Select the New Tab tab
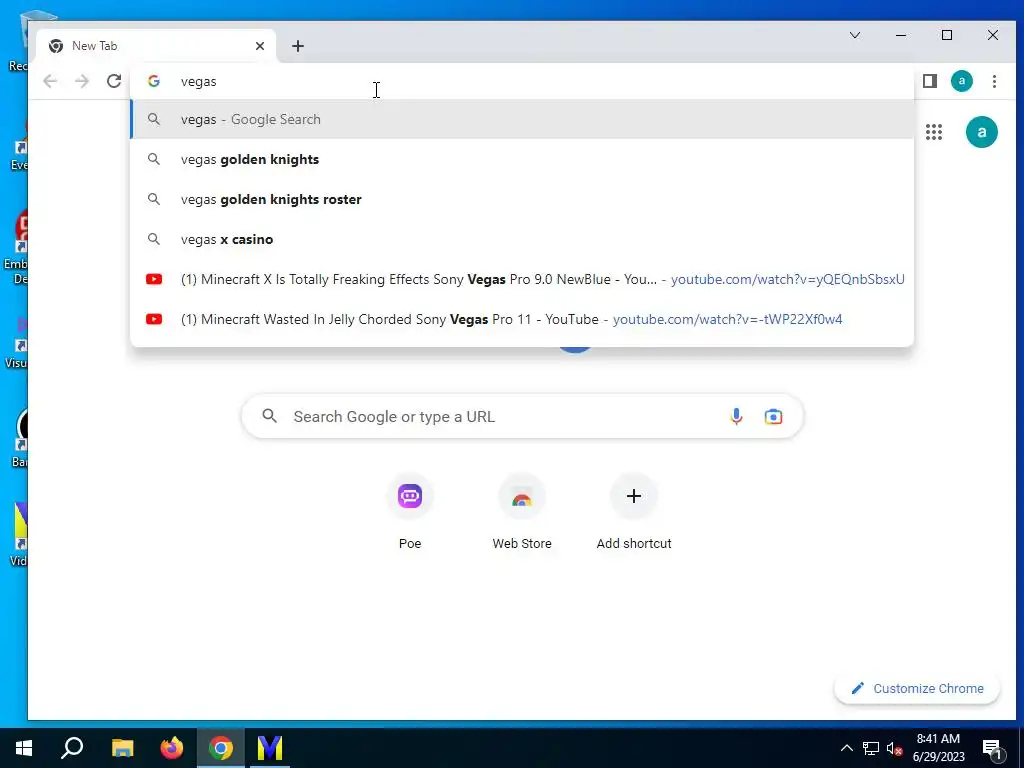The width and height of the screenshot is (1024, 768). click(157, 46)
